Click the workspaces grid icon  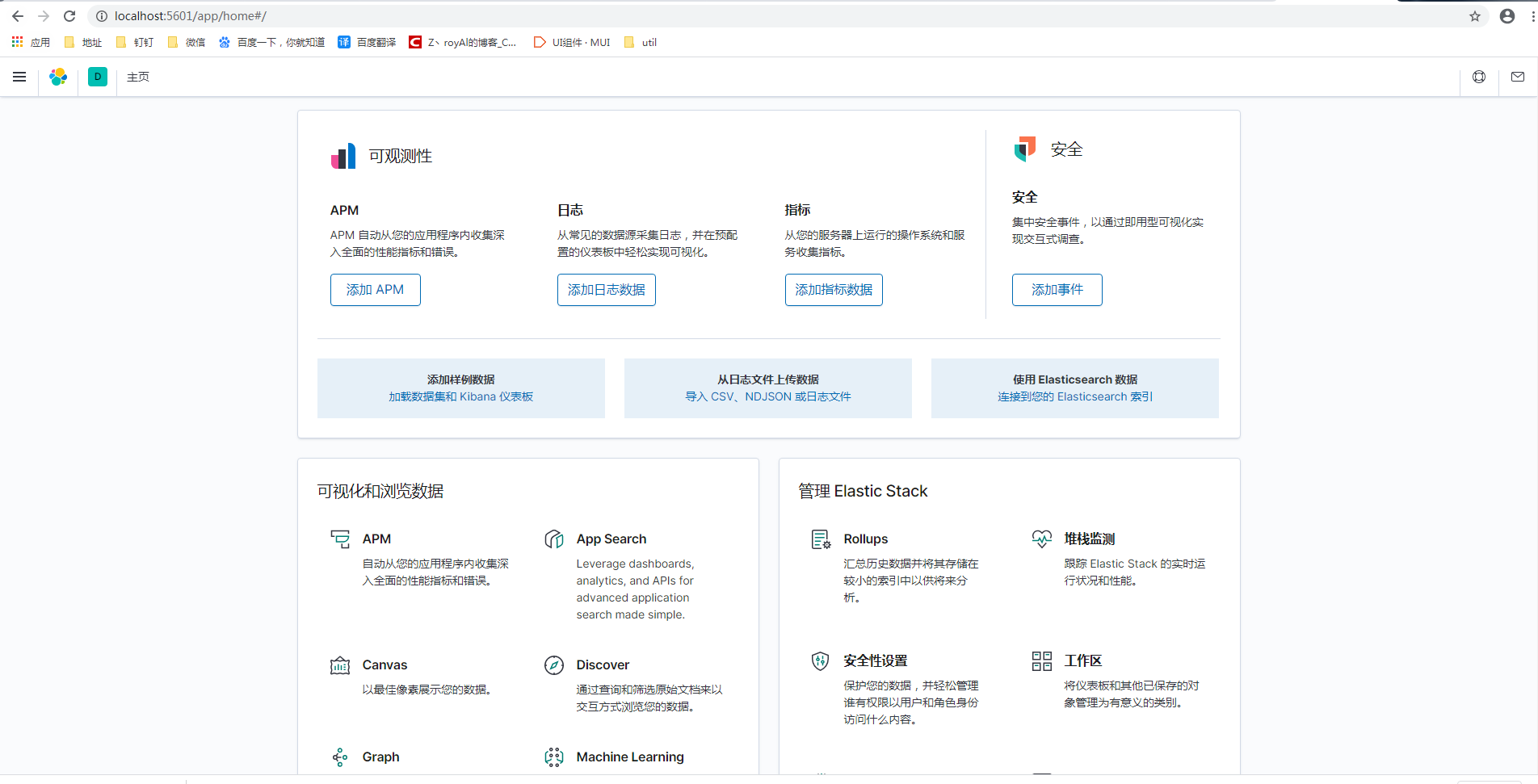1042,660
